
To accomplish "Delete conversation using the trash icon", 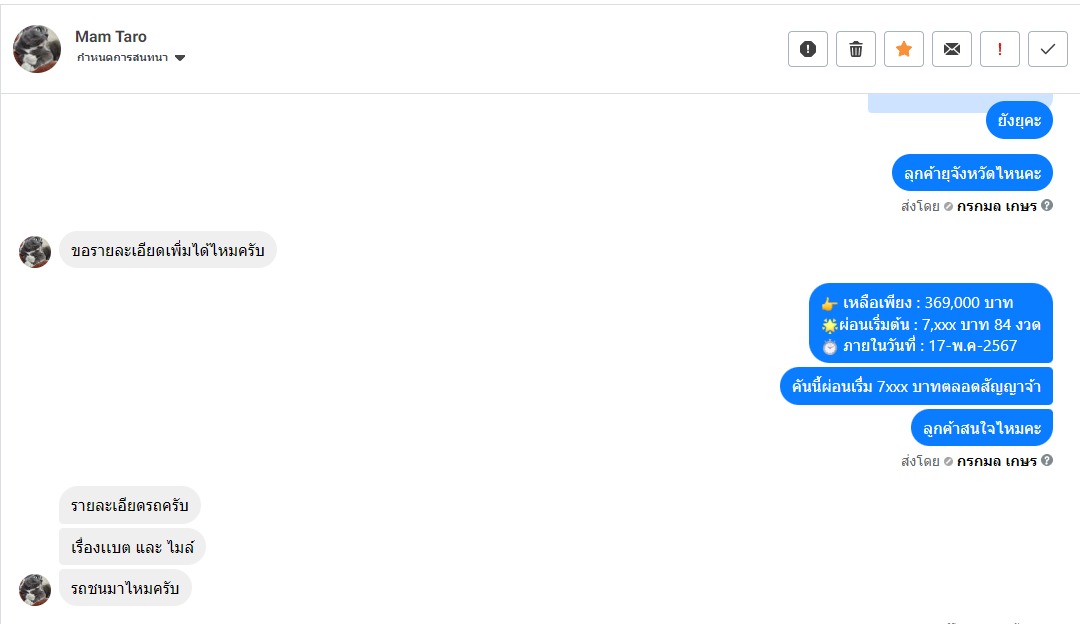I will click(x=856, y=49).
